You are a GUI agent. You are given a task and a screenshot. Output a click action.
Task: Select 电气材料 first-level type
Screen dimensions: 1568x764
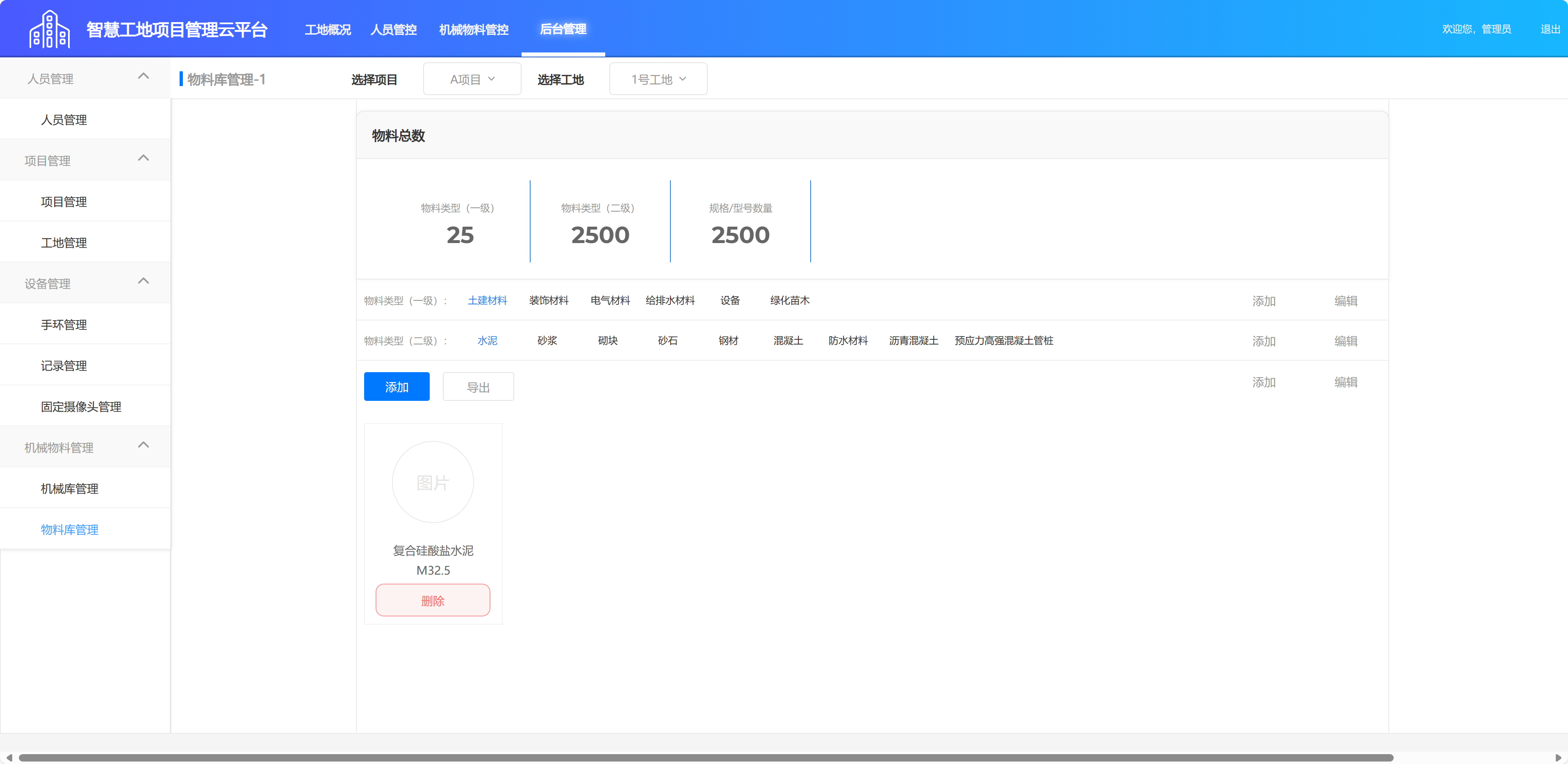(610, 300)
